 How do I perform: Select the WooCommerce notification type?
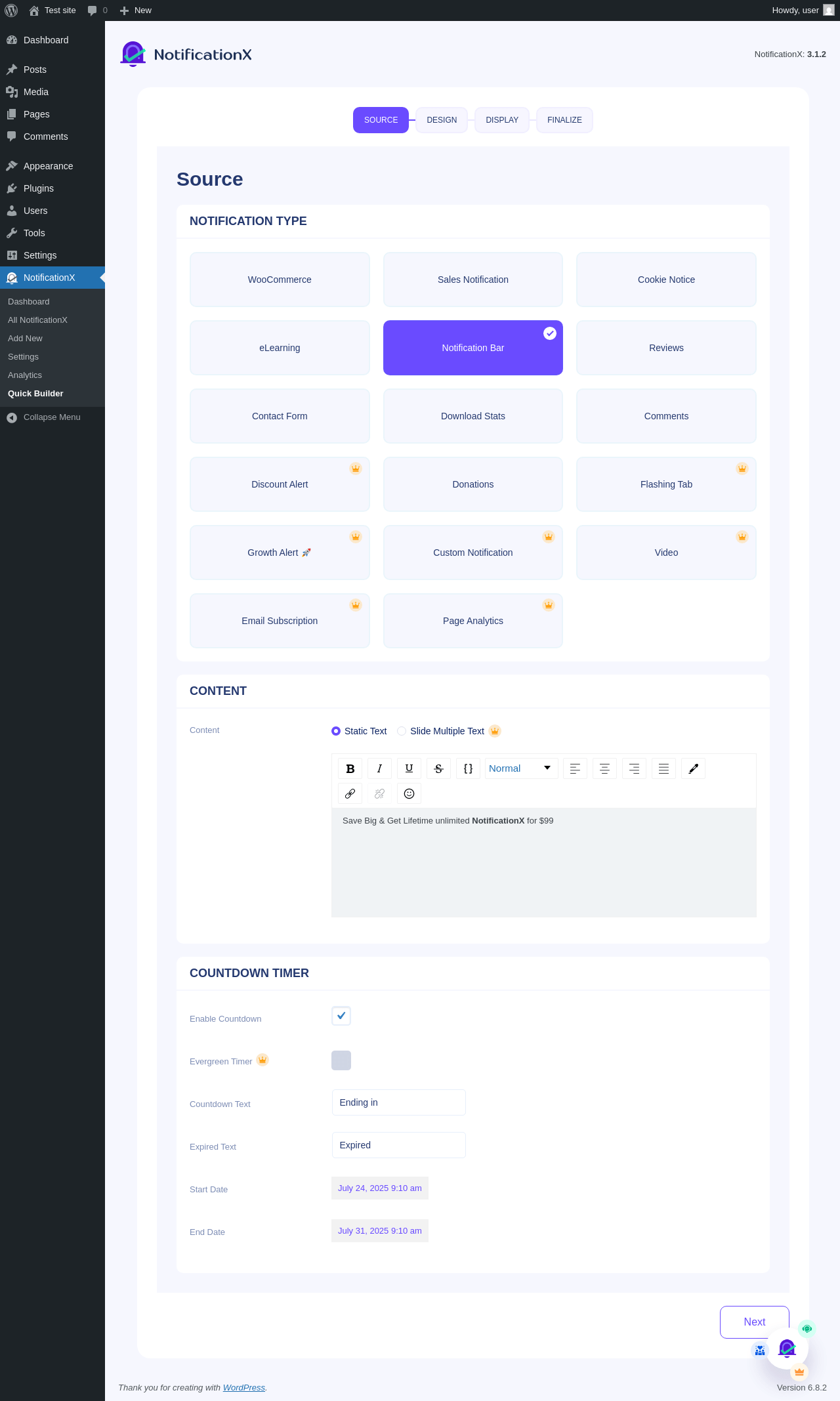280,280
